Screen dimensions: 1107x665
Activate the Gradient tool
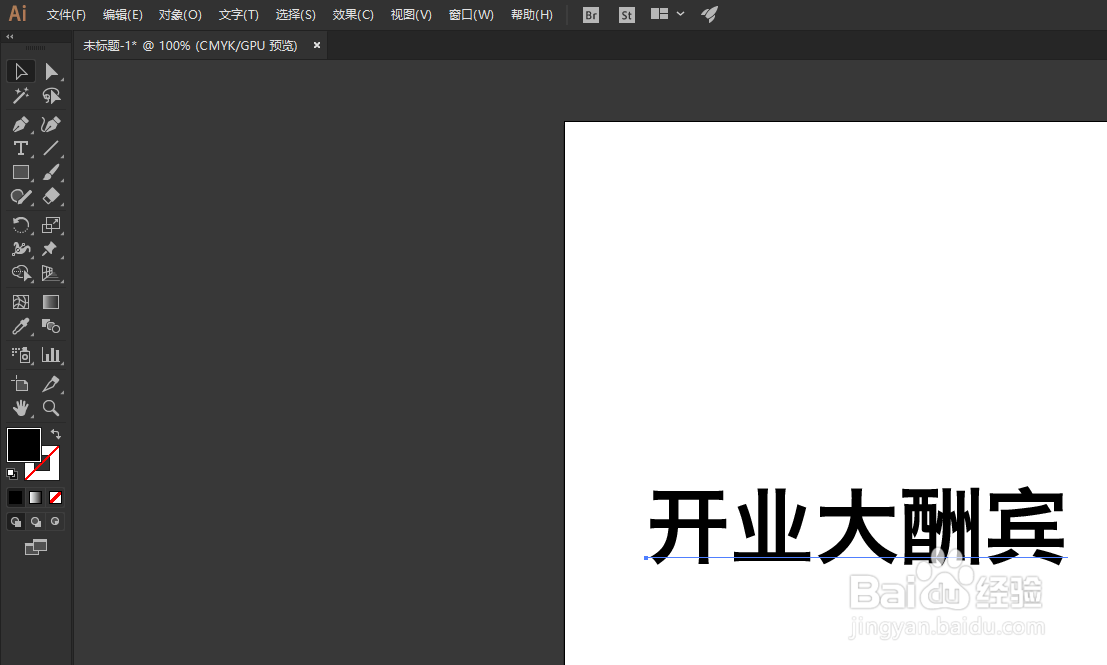click(50, 301)
